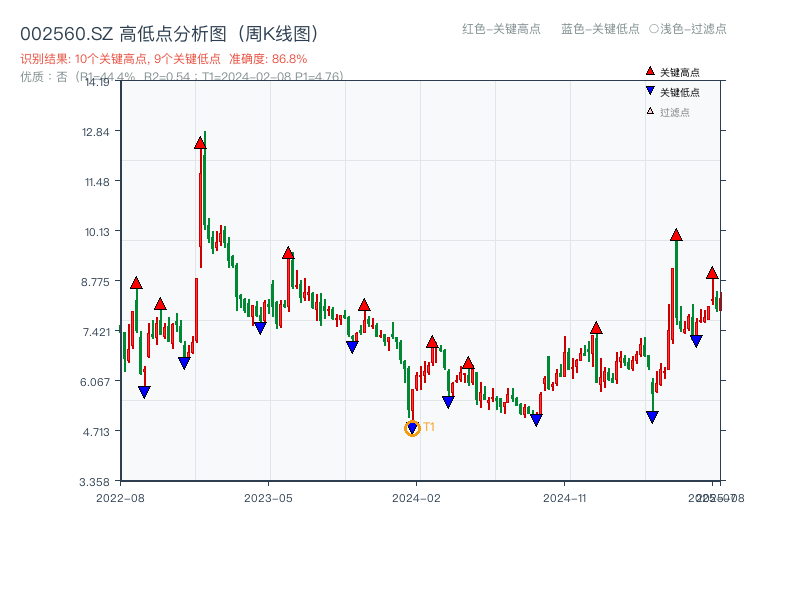Click the first red triangle marker near 2022-08
Viewport: 800px width, 600px height.
tap(134, 283)
